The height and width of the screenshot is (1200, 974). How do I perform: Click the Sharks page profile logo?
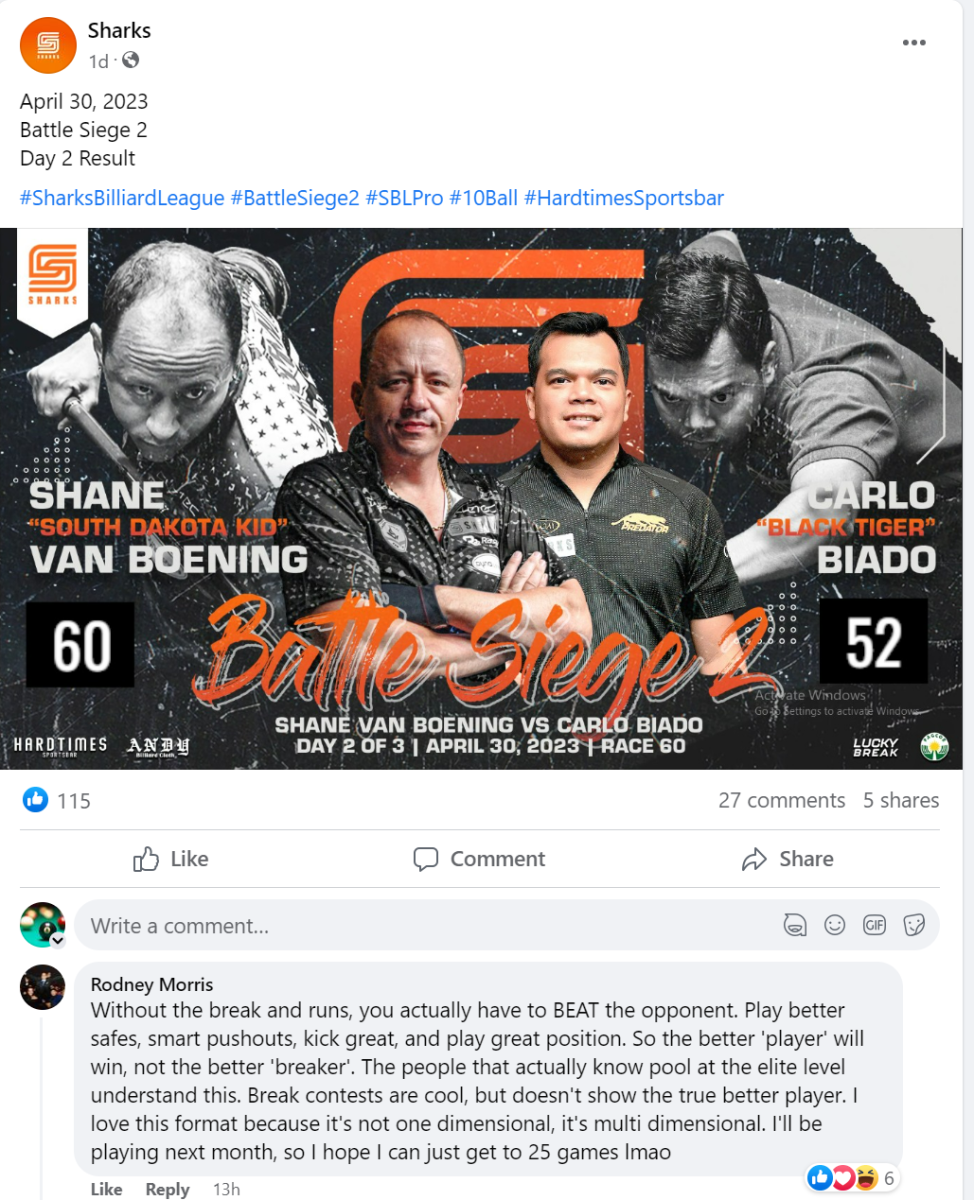click(x=48, y=46)
